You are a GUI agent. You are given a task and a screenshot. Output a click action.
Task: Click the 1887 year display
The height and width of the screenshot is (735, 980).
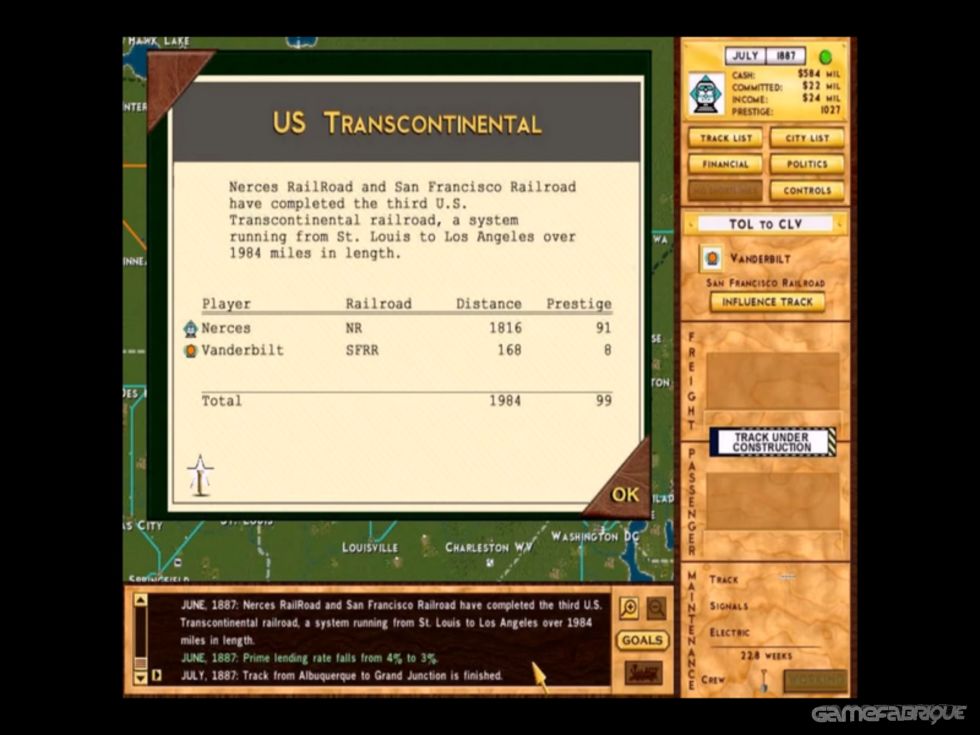(x=786, y=56)
